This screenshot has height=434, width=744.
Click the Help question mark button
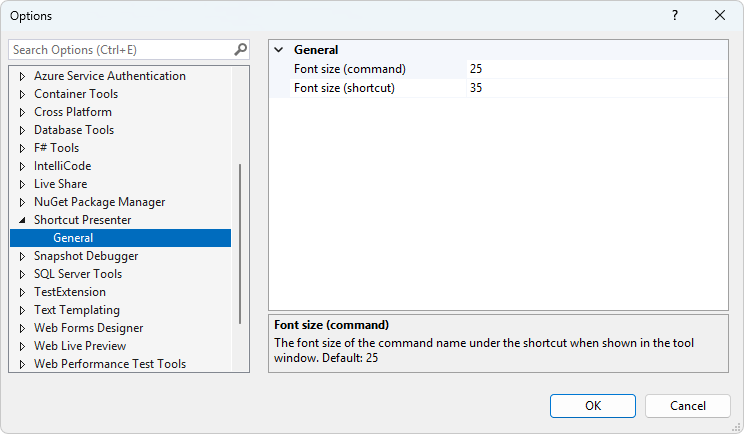point(675,16)
